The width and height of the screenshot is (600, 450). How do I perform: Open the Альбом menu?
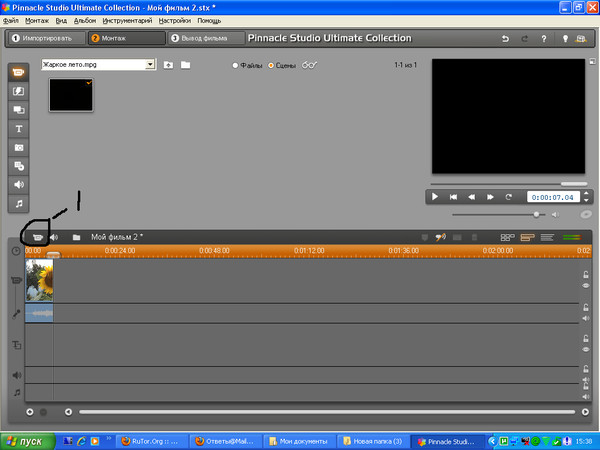85,21
